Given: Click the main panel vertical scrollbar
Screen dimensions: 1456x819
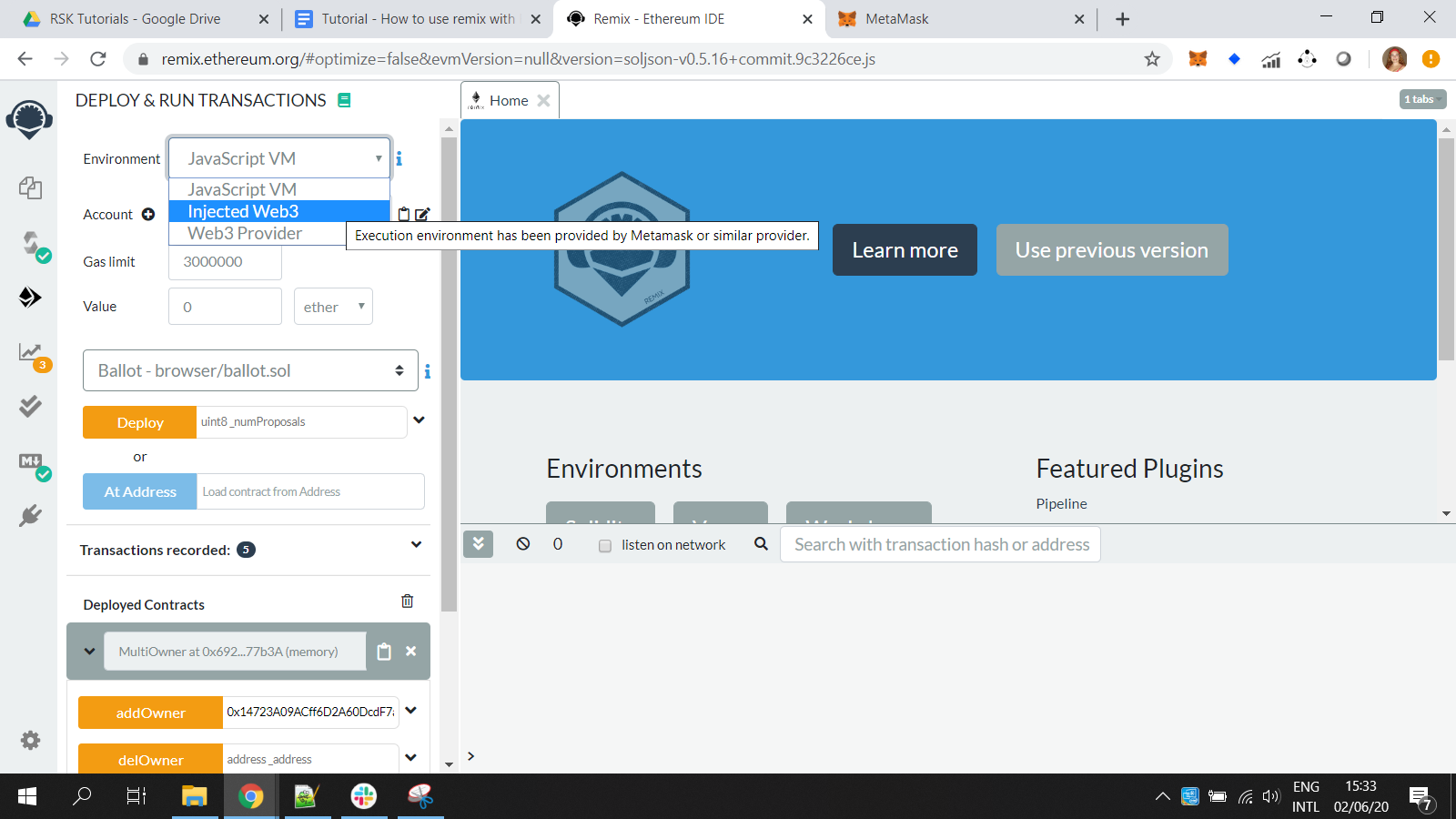Looking at the screenshot, I should [x=1446, y=248].
